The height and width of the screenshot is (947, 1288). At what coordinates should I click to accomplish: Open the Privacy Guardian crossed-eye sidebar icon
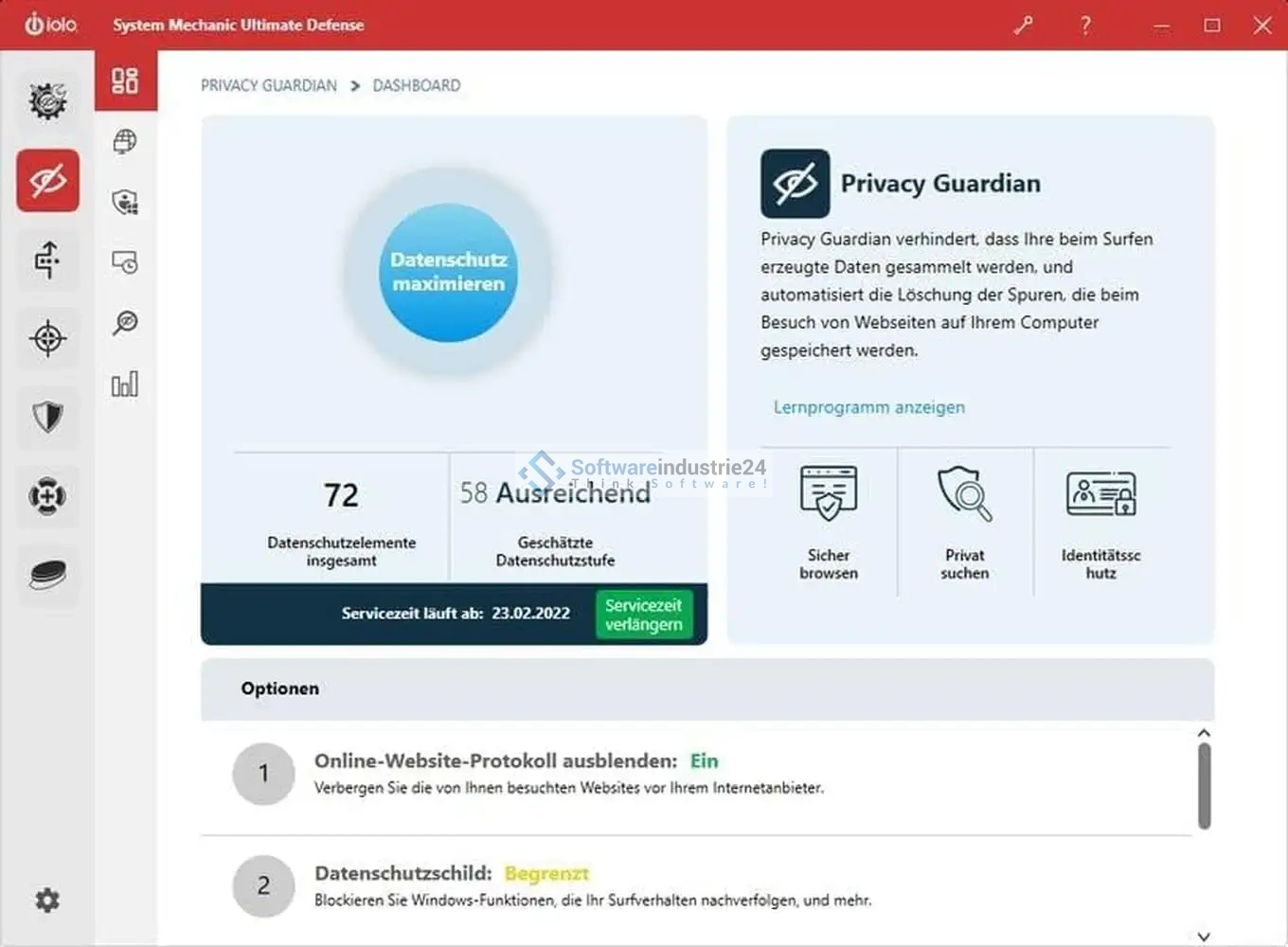(47, 180)
